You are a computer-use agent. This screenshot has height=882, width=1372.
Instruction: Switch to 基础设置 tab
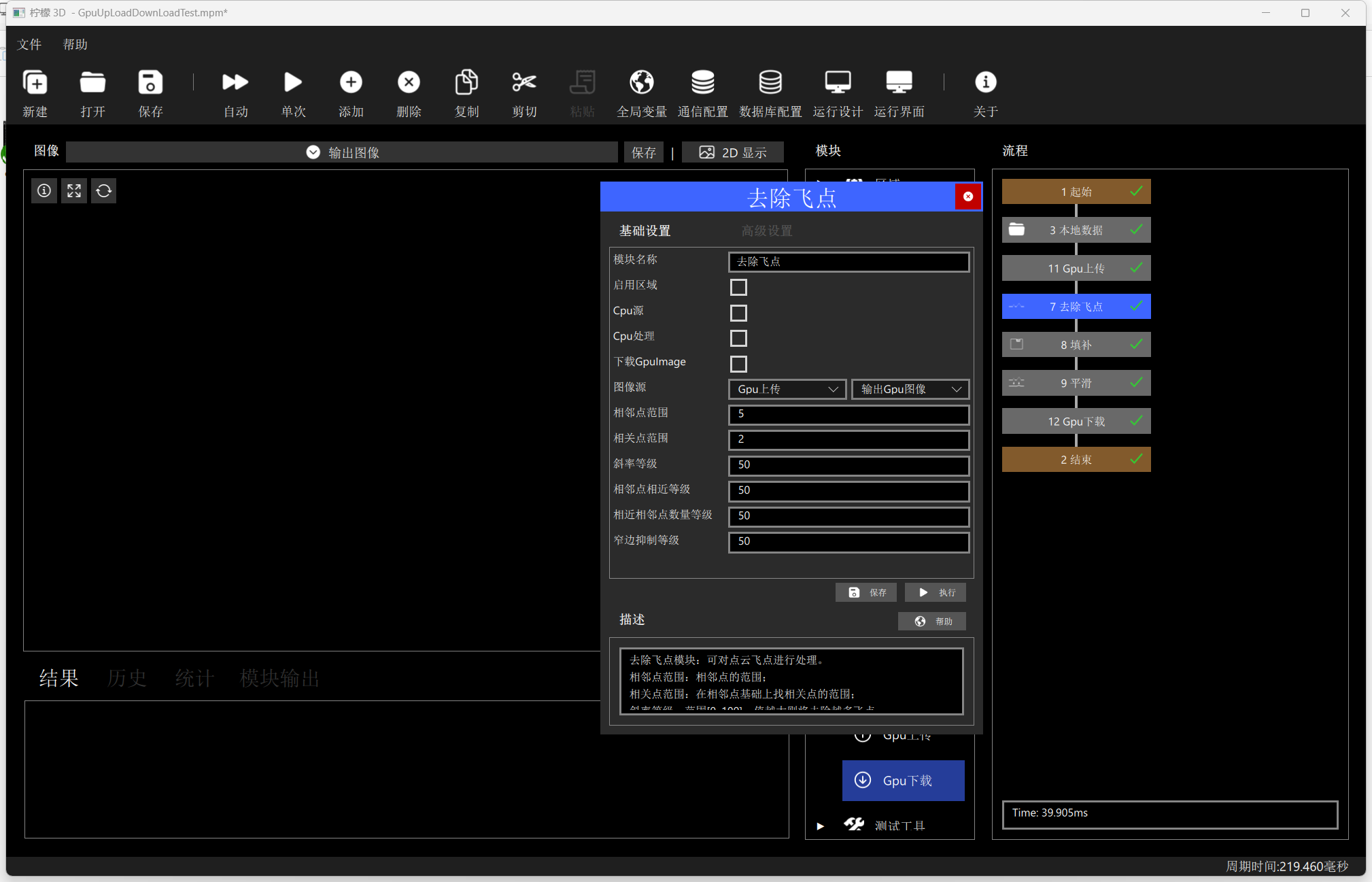click(x=645, y=231)
